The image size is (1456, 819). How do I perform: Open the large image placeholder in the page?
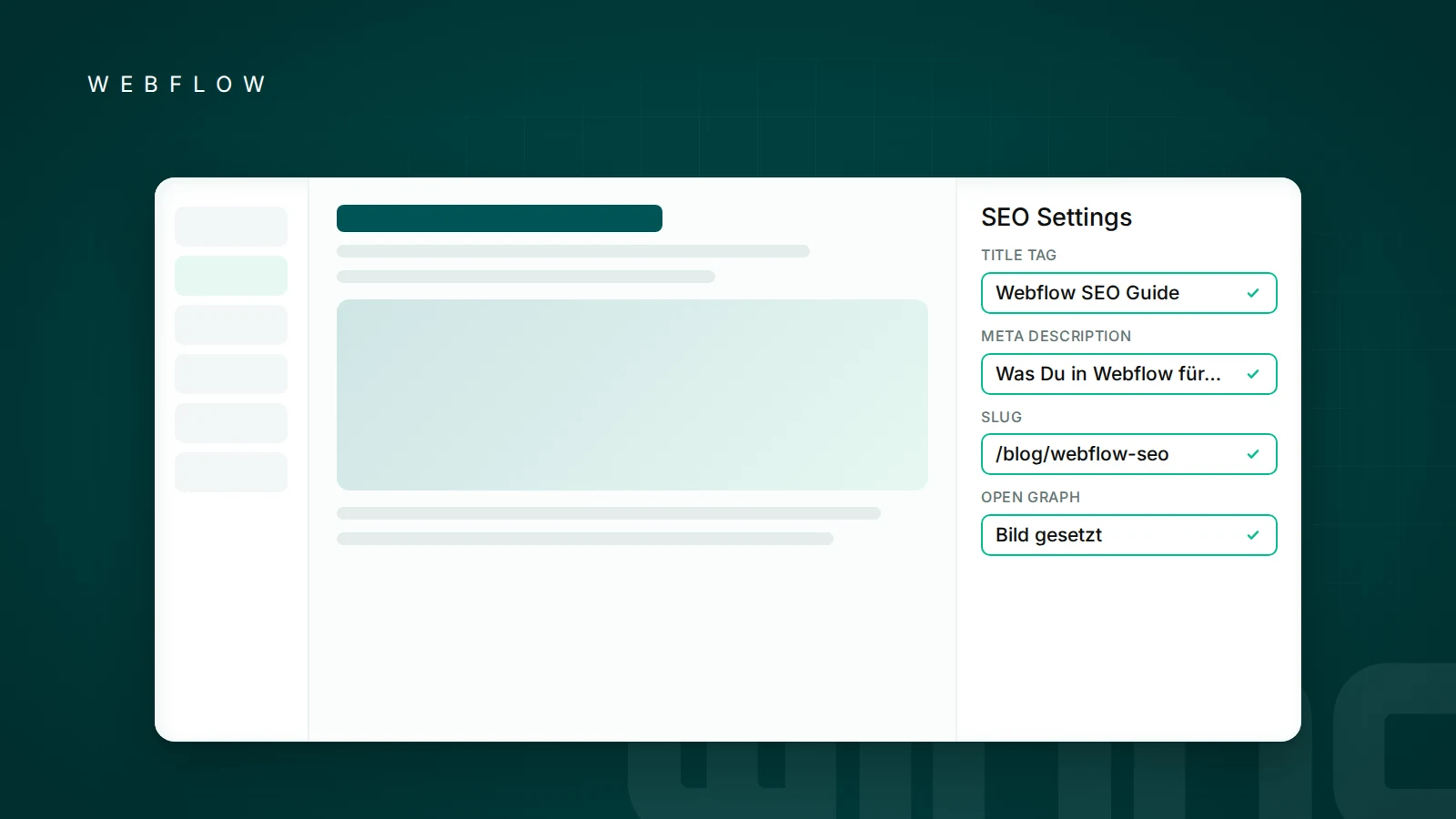632,395
